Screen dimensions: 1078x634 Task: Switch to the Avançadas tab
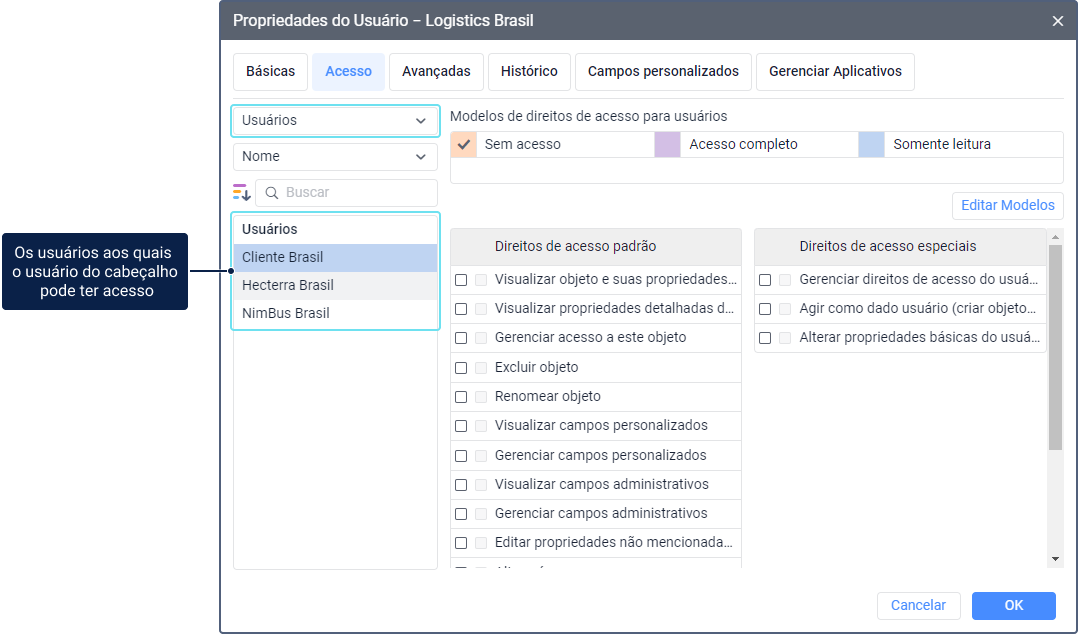(436, 72)
